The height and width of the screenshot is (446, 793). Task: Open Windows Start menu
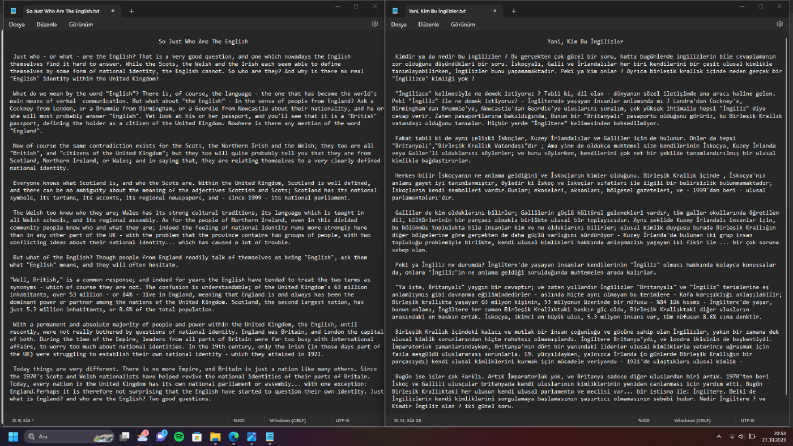pyautogui.click(x=13, y=436)
